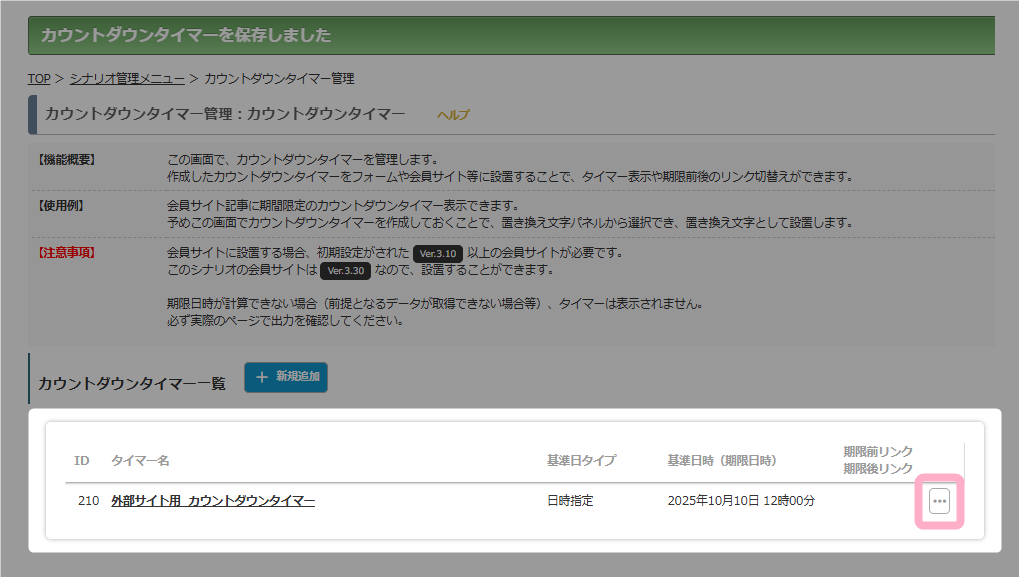Click the カウントダウンタイマー一覧 section heading
This screenshot has height=577, width=1019.
(x=132, y=383)
